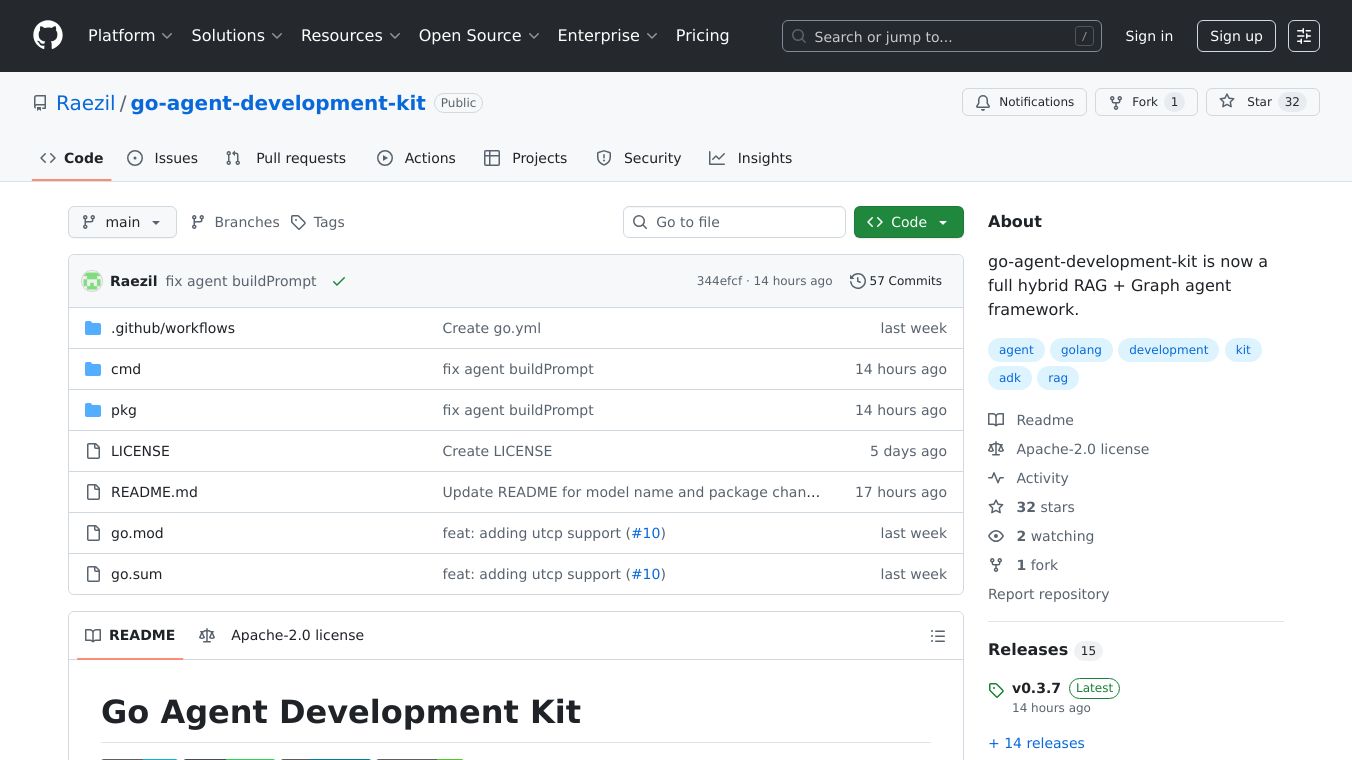Expand the main branch dropdown
The width and height of the screenshot is (1352, 760).
(122, 222)
